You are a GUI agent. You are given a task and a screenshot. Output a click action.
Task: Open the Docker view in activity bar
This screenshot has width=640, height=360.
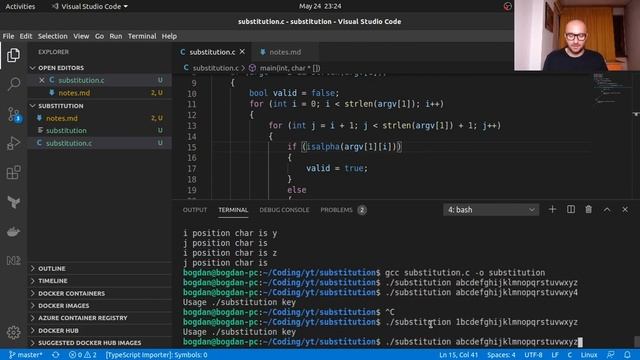(13, 231)
